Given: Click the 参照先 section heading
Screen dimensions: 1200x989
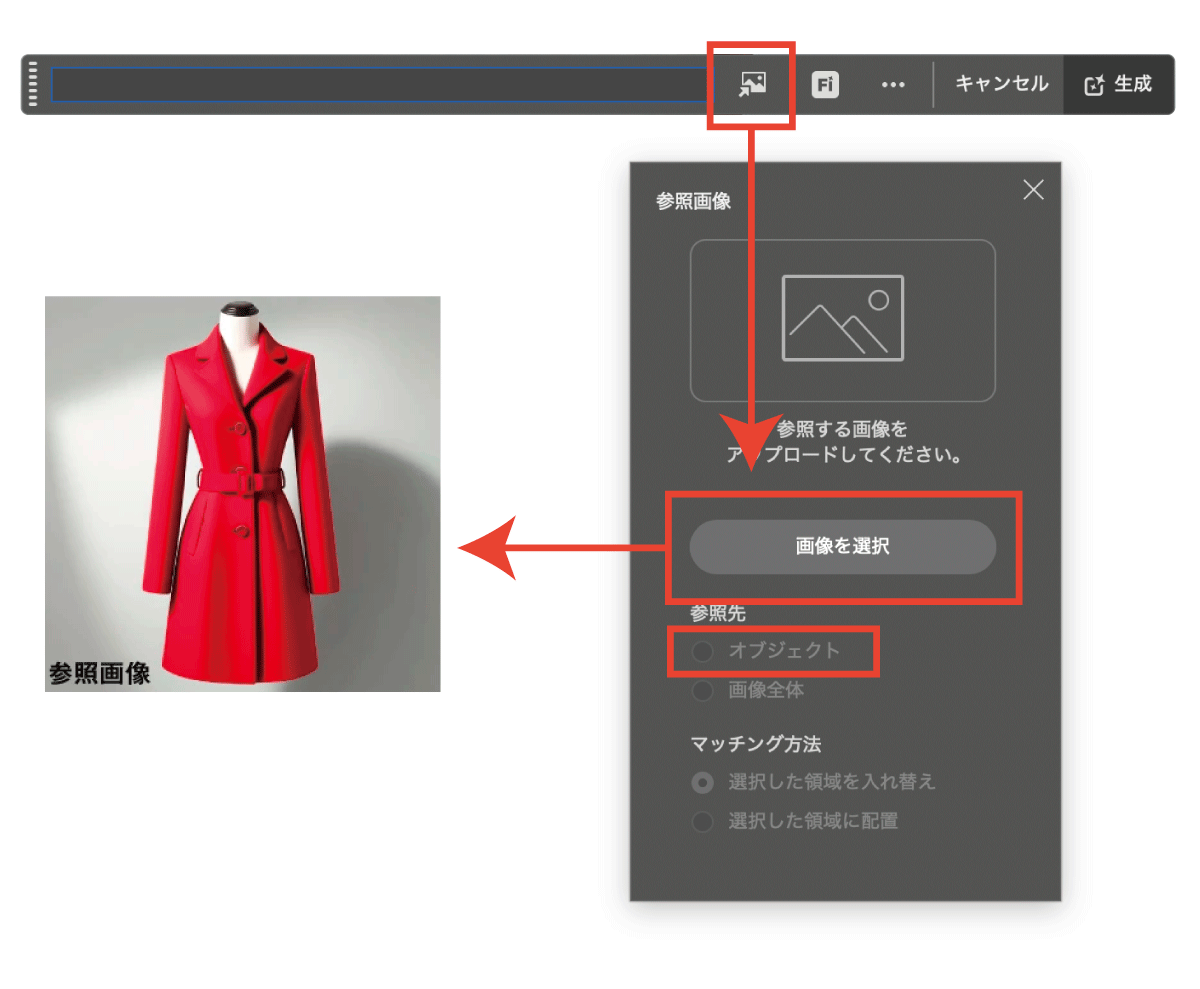Looking at the screenshot, I should click(x=717, y=614).
